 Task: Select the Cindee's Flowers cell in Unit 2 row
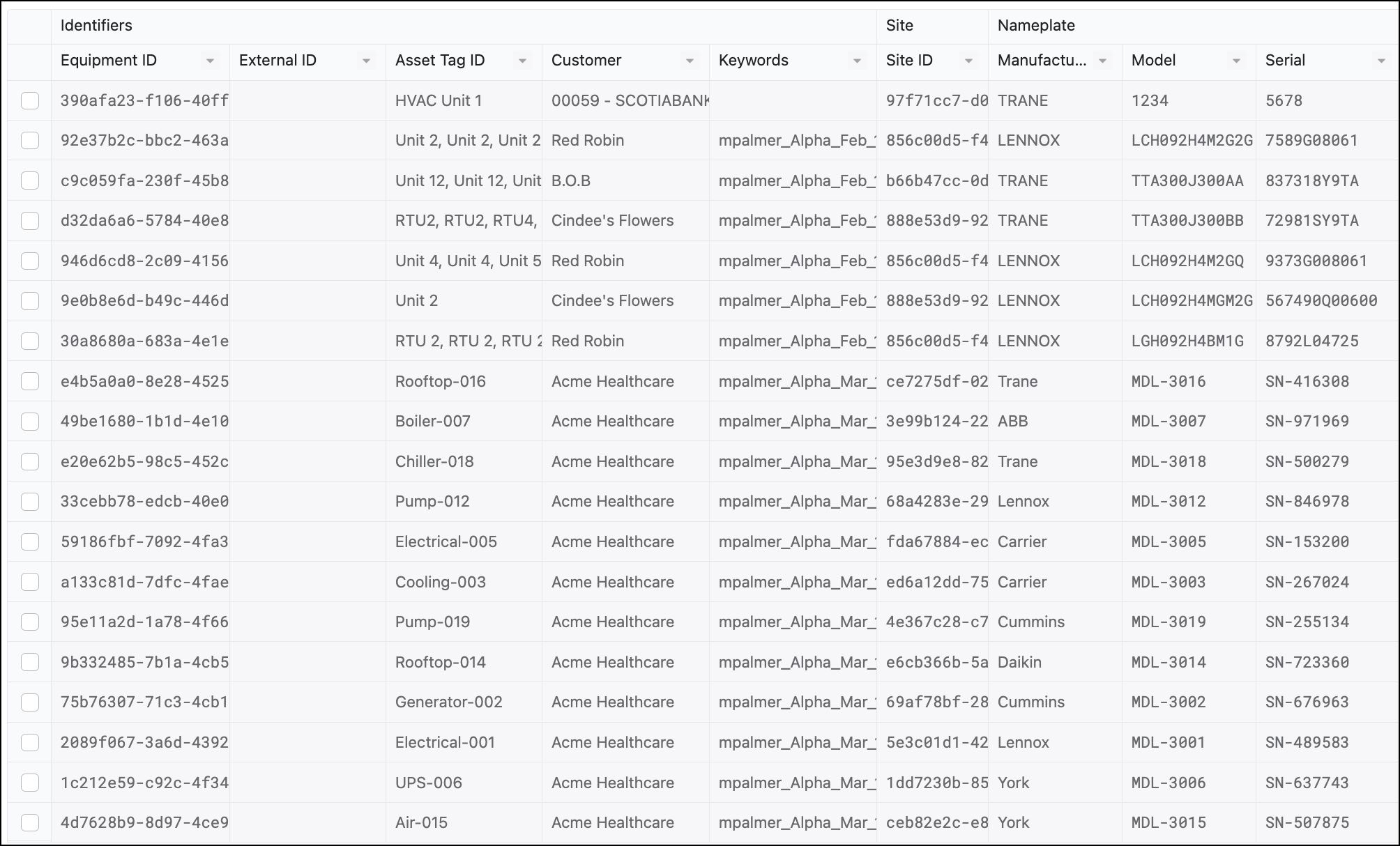pyautogui.click(x=625, y=301)
